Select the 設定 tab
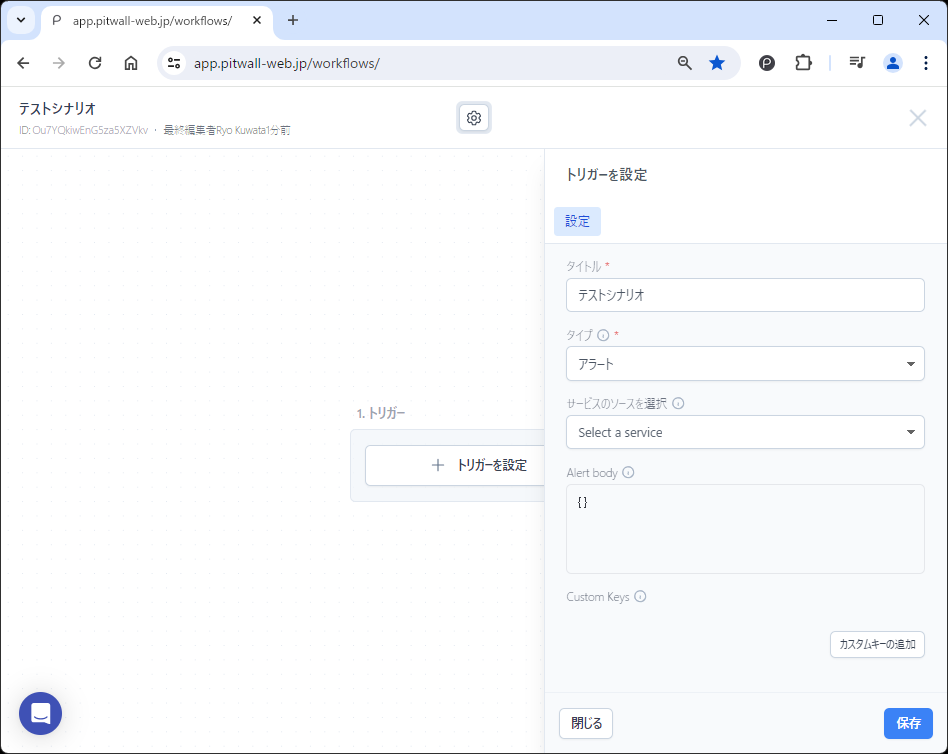The height and width of the screenshot is (754, 948). 577,221
